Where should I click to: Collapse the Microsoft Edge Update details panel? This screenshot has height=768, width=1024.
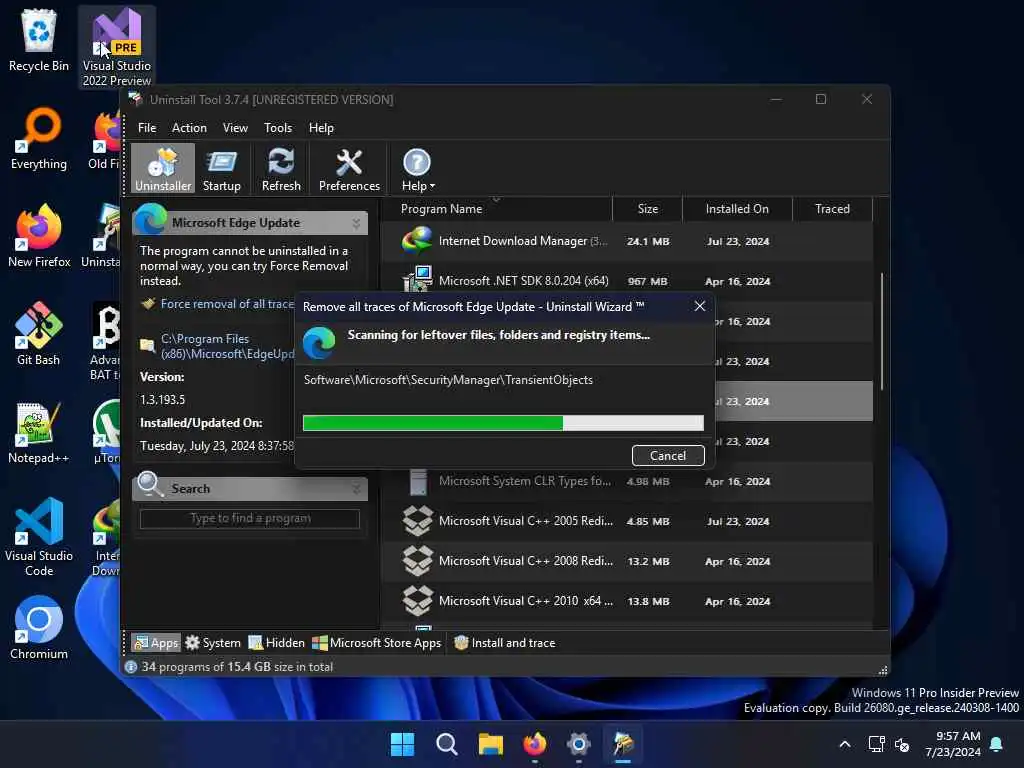(356, 223)
